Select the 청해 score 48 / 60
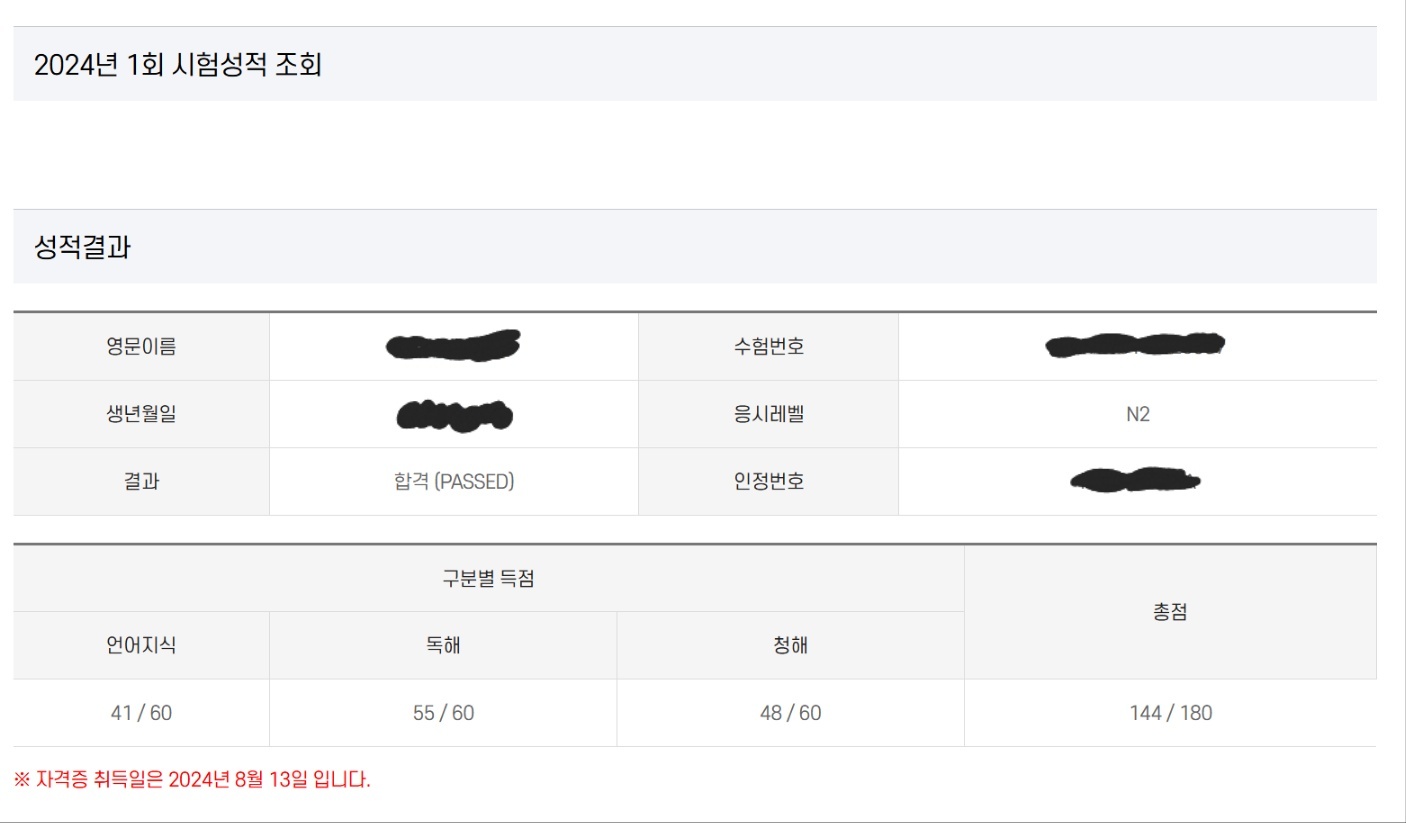The width and height of the screenshot is (1406, 823). point(790,713)
